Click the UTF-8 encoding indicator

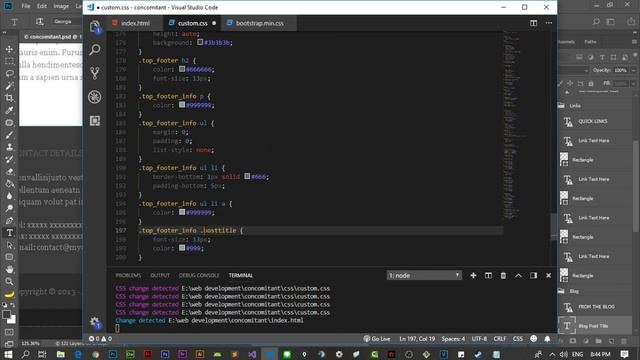coord(479,339)
